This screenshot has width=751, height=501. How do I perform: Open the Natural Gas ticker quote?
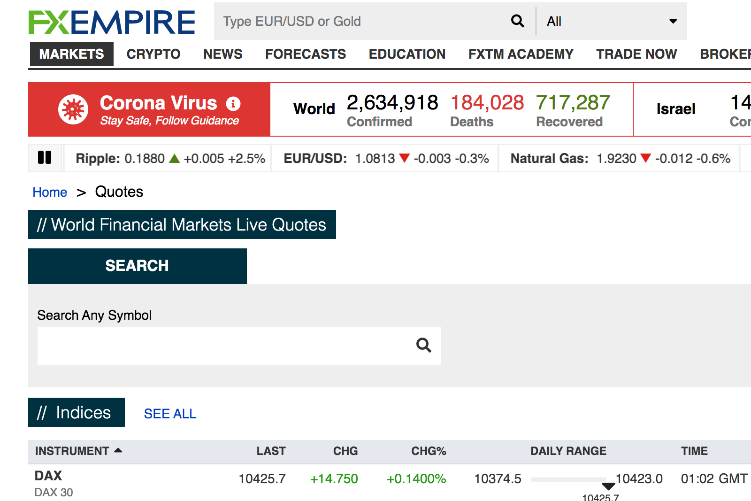click(x=620, y=159)
